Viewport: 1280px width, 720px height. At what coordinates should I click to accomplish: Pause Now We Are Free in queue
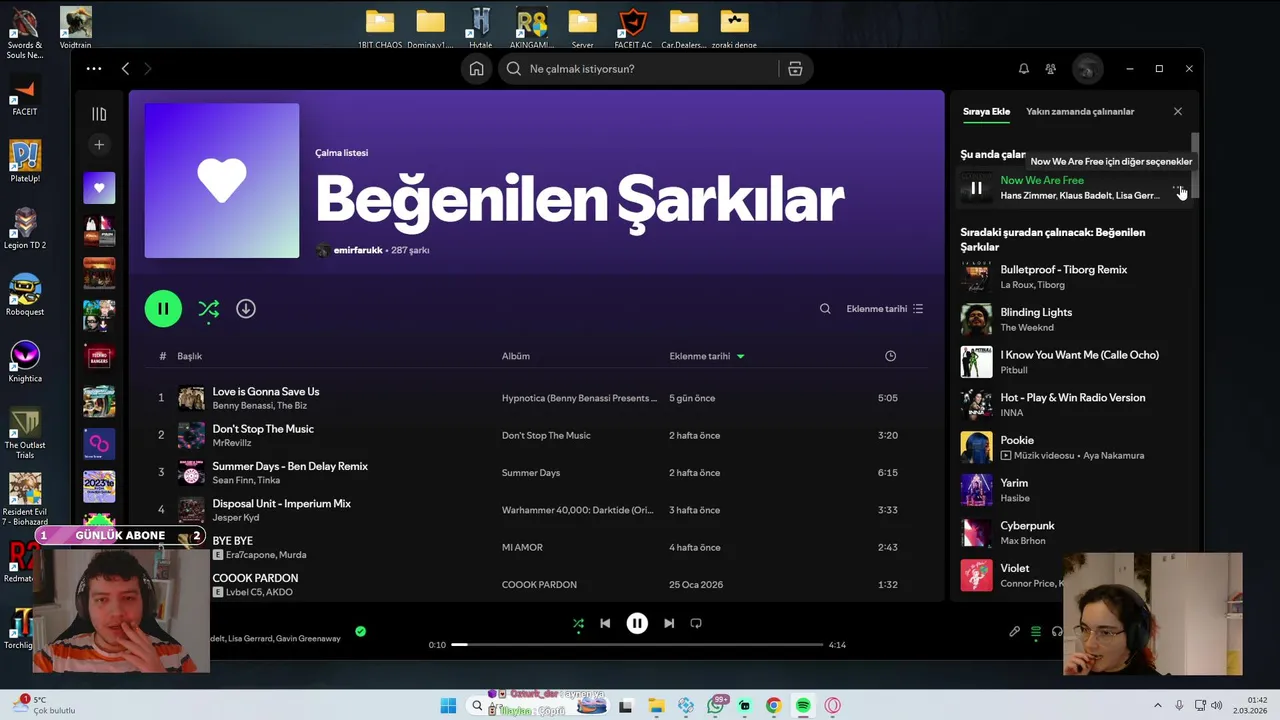(x=977, y=188)
